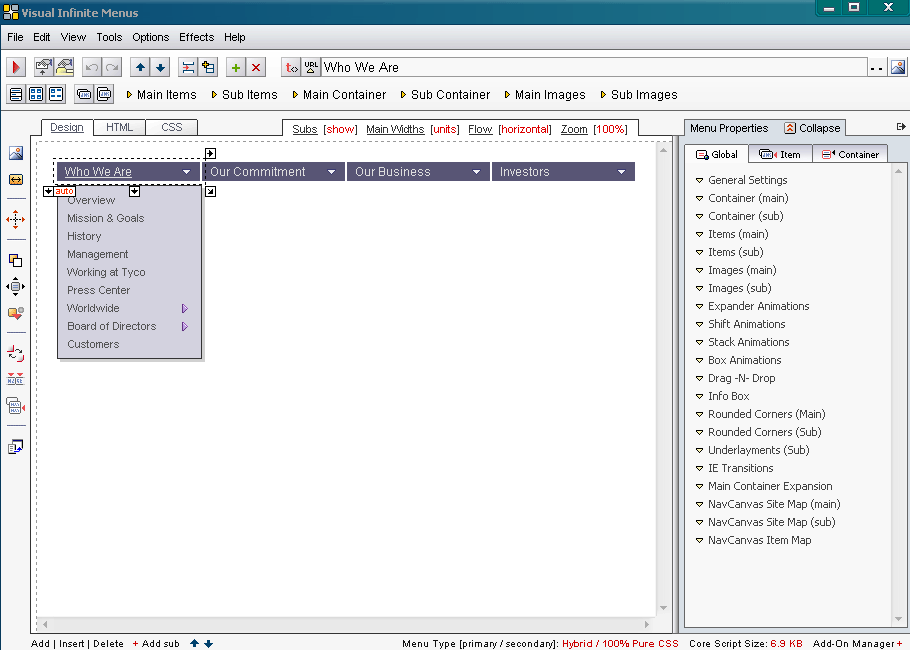This screenshot has height=650, width=910.
Task: Expand the Main Container section
Action: click(339, 95)
